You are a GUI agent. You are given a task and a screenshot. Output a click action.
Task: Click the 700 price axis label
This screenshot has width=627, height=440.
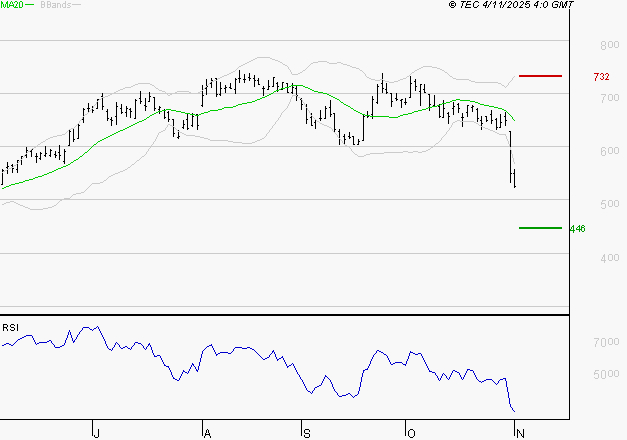point(610,98)
